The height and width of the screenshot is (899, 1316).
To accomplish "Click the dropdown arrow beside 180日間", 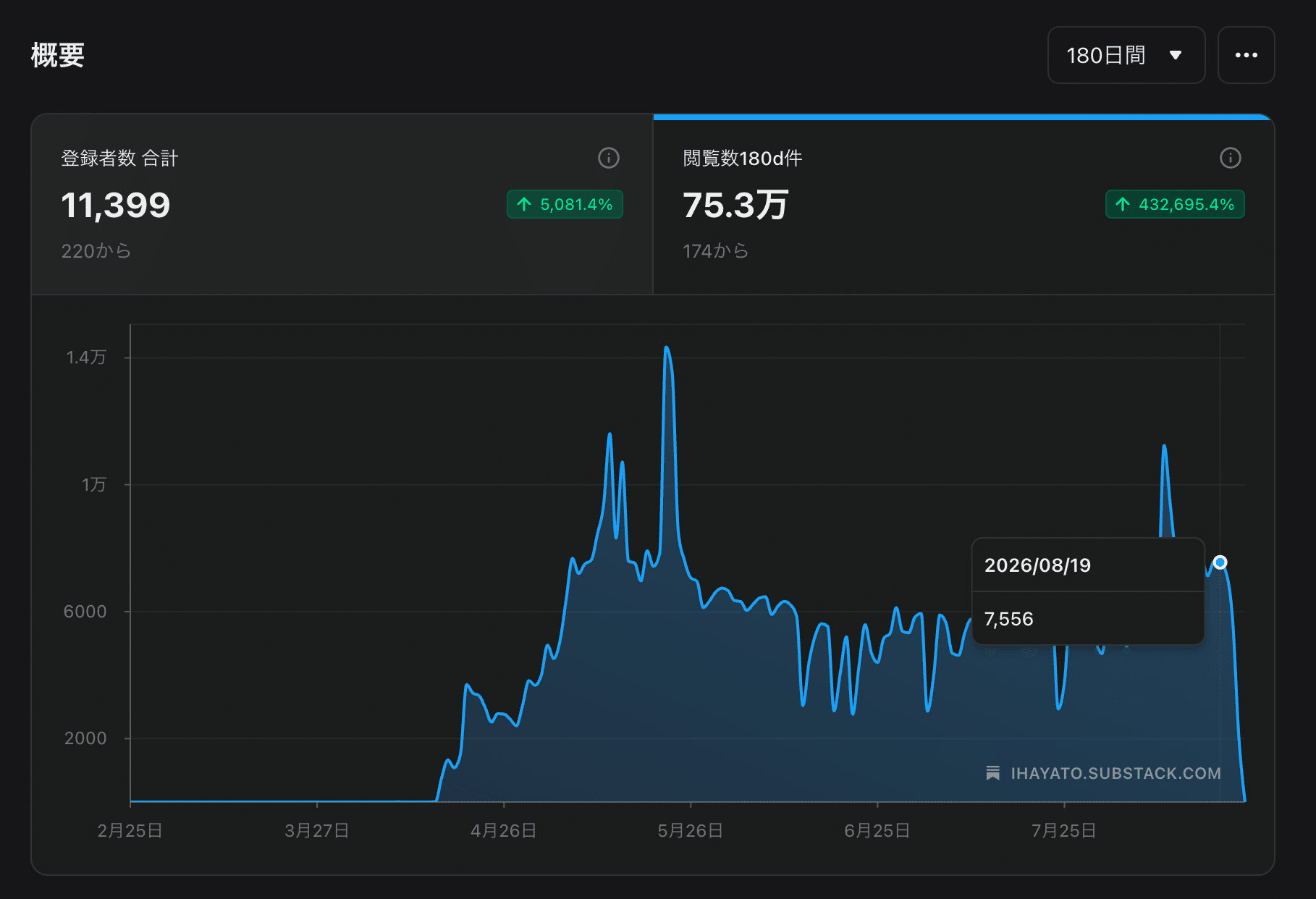I will (1176, 55).
